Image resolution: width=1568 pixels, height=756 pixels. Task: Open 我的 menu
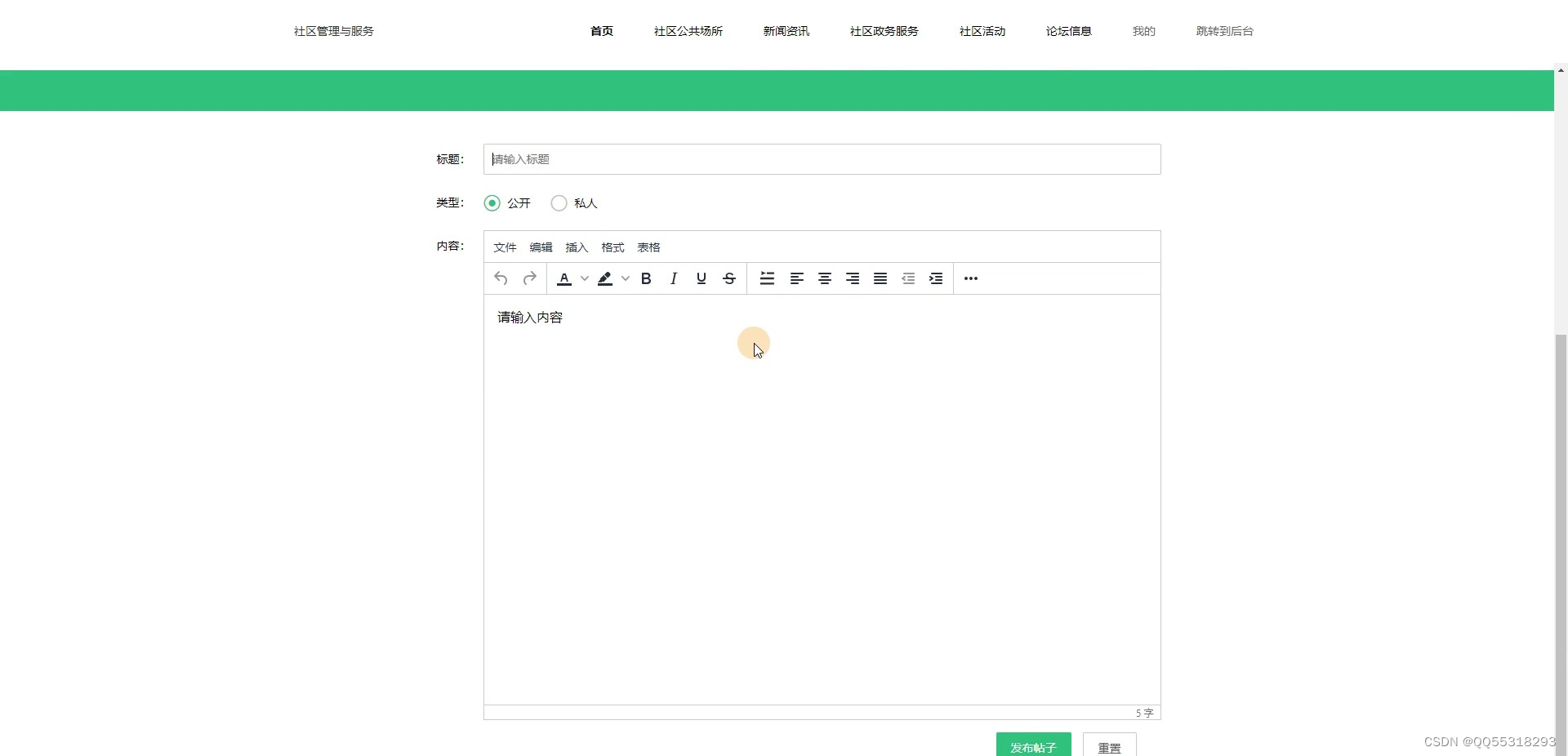click(1144, 31)
